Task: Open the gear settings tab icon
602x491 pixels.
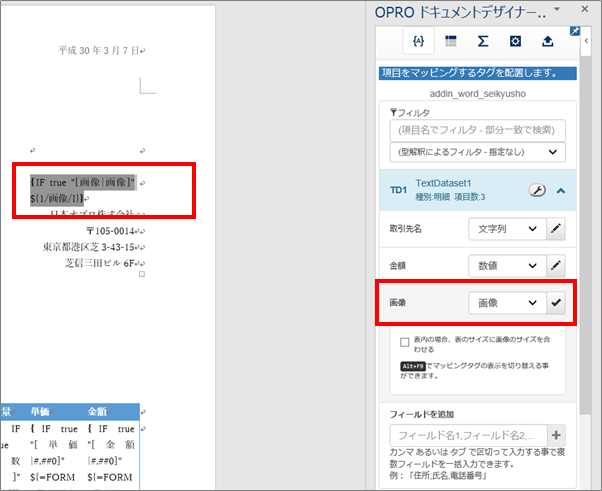Action: tap(515, 41)
